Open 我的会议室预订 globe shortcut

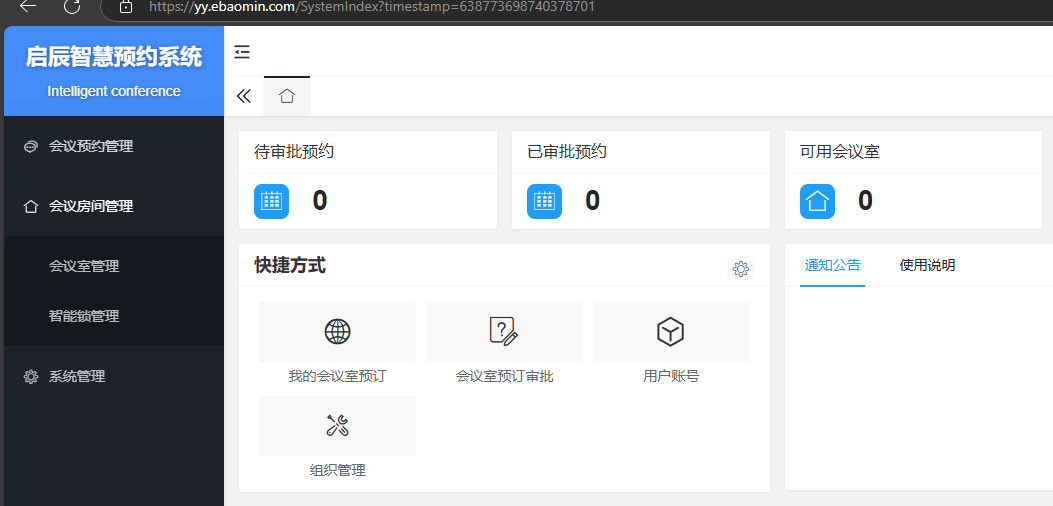pyautogui.click(x=337, y=332)
